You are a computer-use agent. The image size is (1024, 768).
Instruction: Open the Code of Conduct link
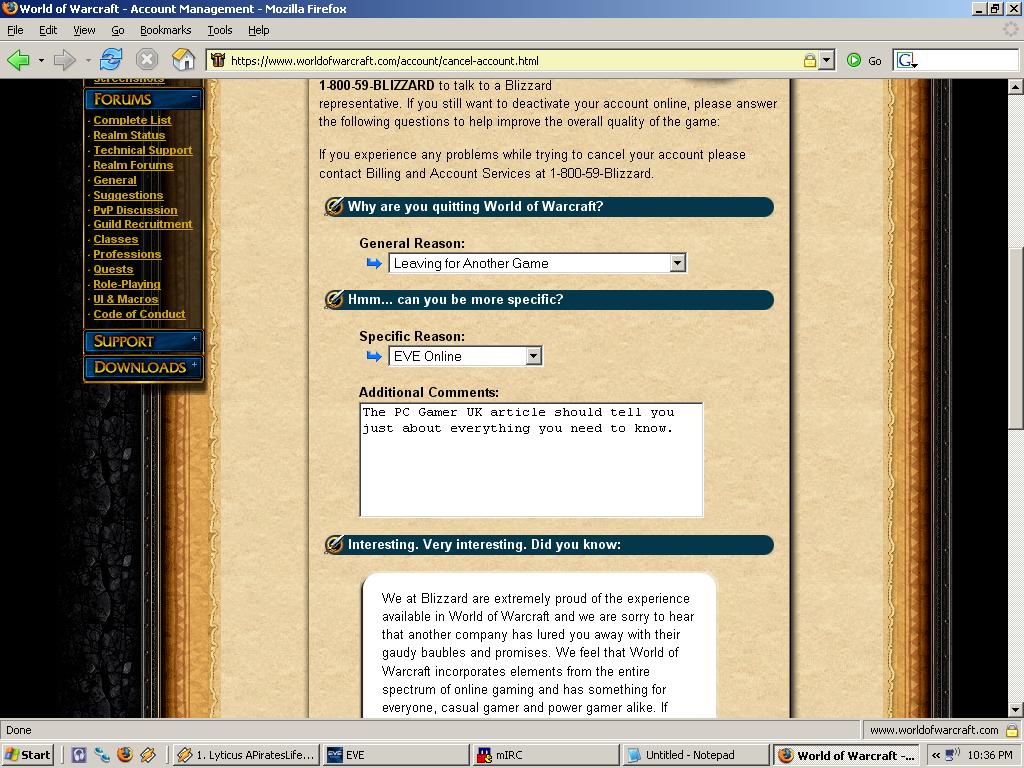point(139,314)
